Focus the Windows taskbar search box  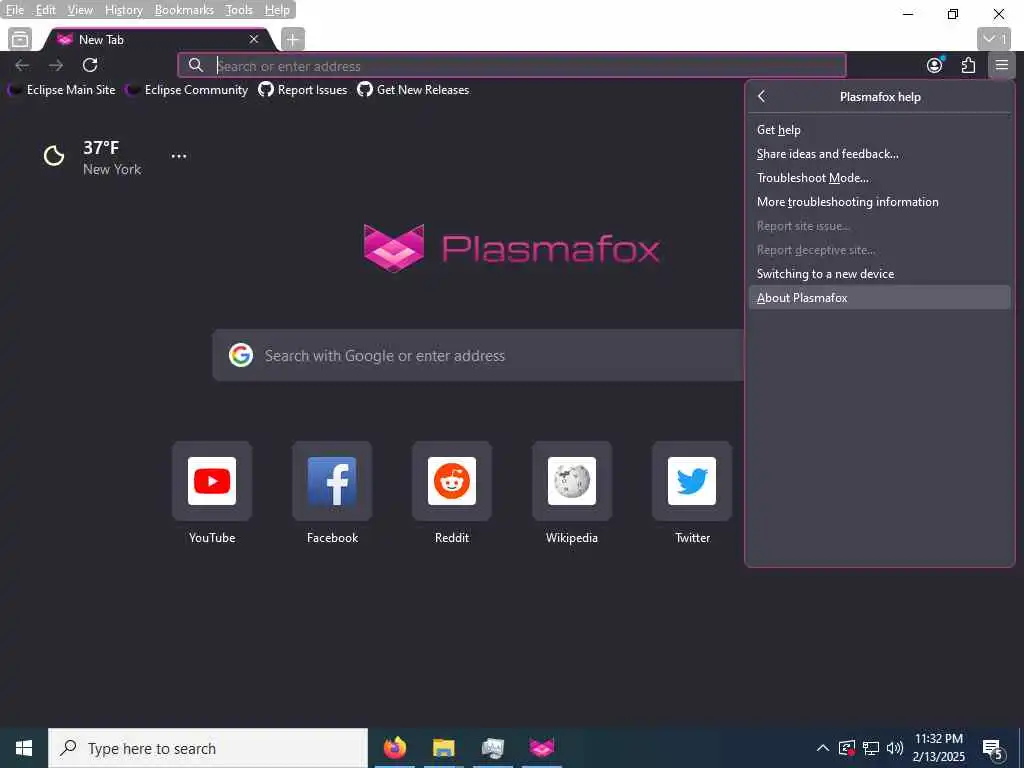[208, 748]
